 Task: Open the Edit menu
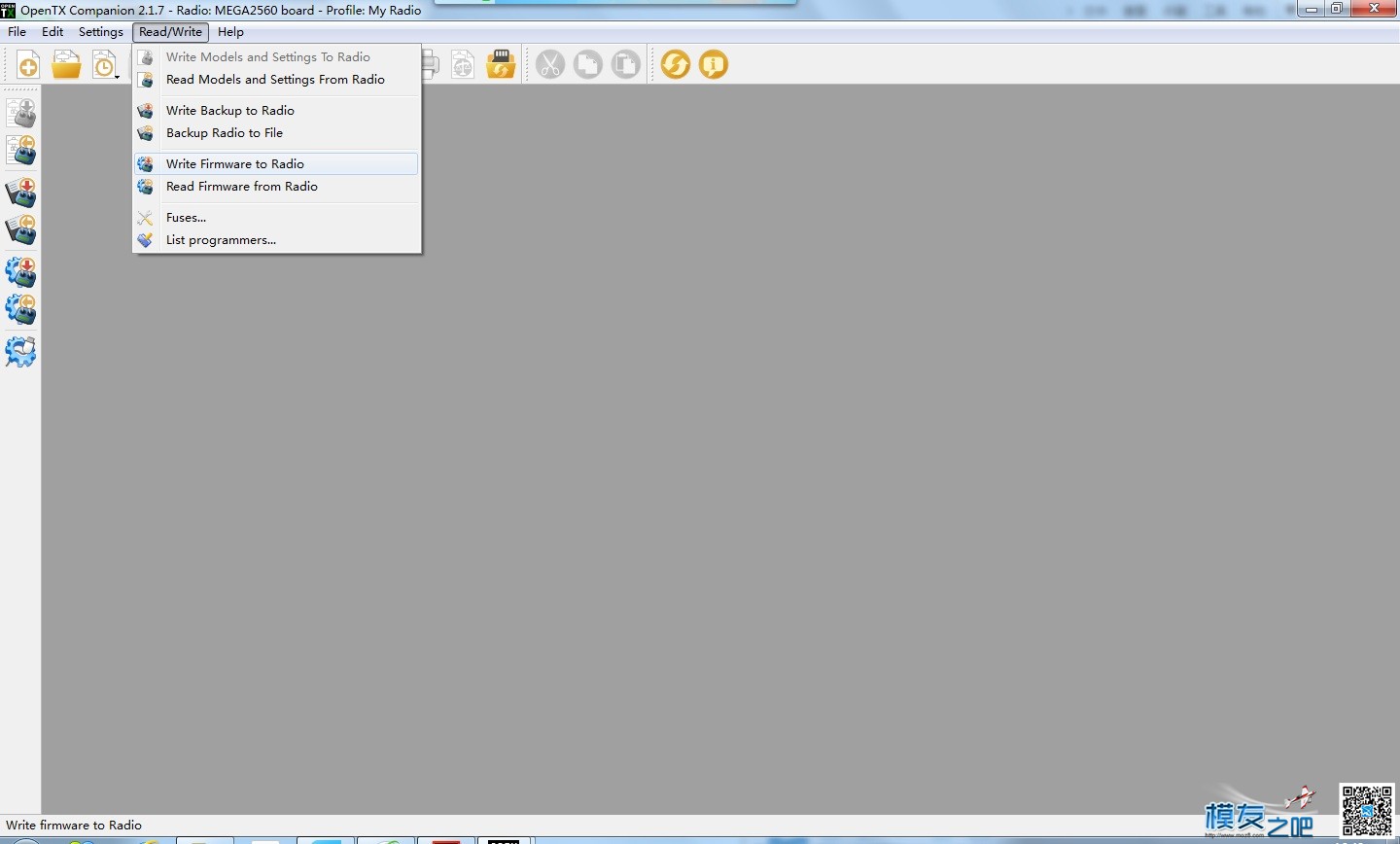point(52,32)
